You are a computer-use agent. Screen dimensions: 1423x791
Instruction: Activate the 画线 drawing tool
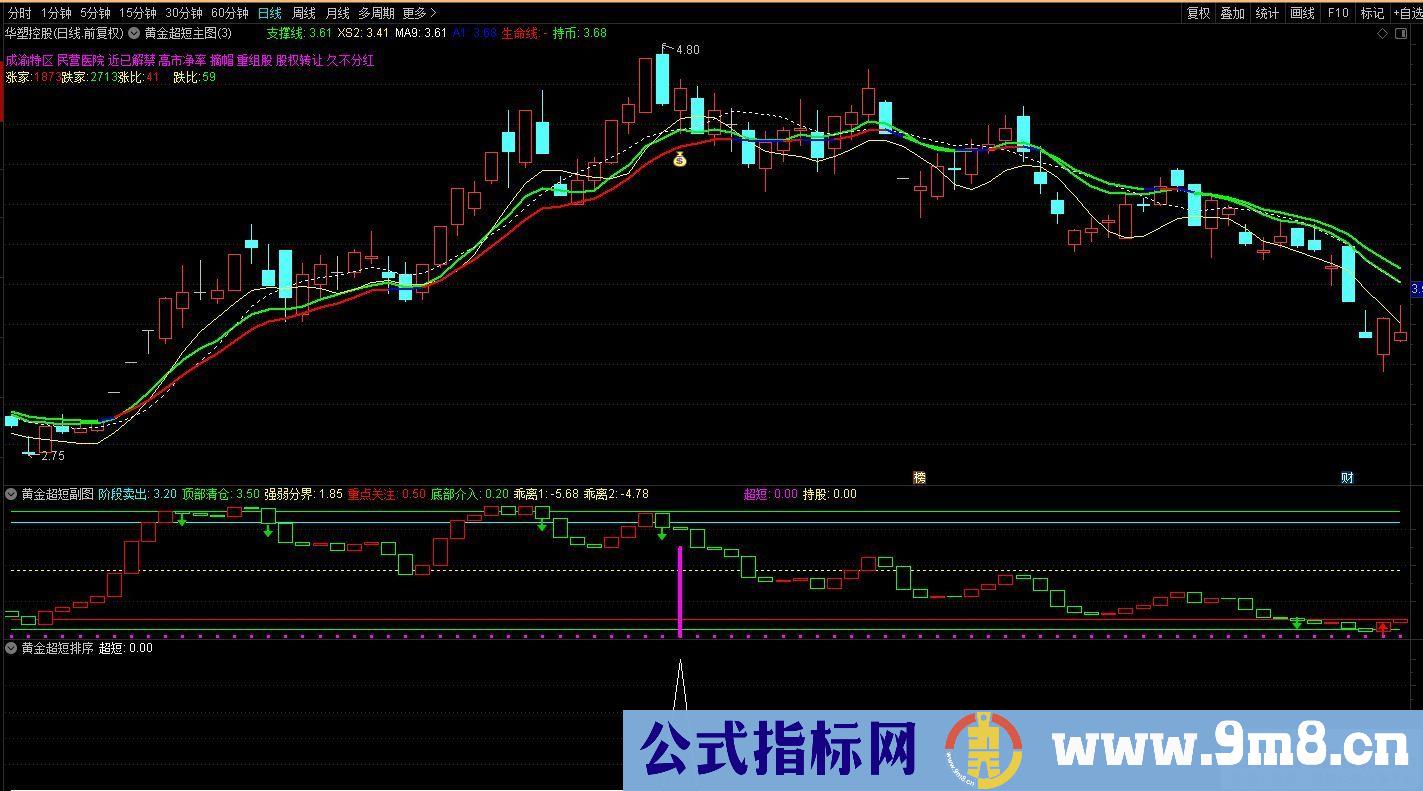pos(1302,13)
